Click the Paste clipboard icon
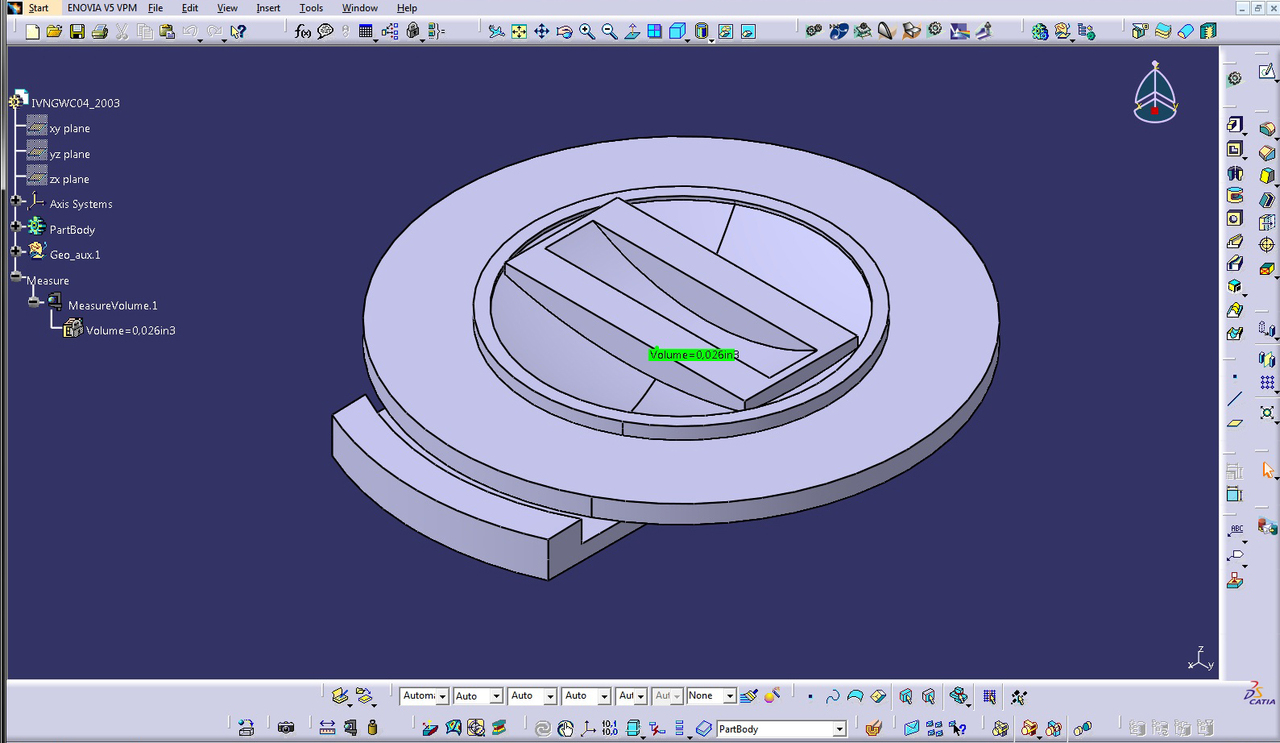Screen dimensions: 1280x743 coord(166,32)
